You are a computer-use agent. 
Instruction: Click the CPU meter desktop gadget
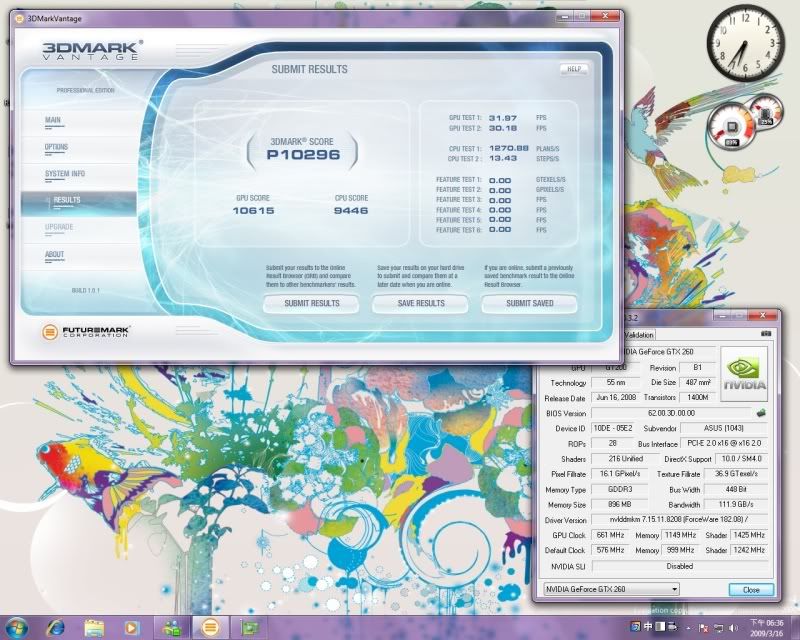tap(731, 126)
